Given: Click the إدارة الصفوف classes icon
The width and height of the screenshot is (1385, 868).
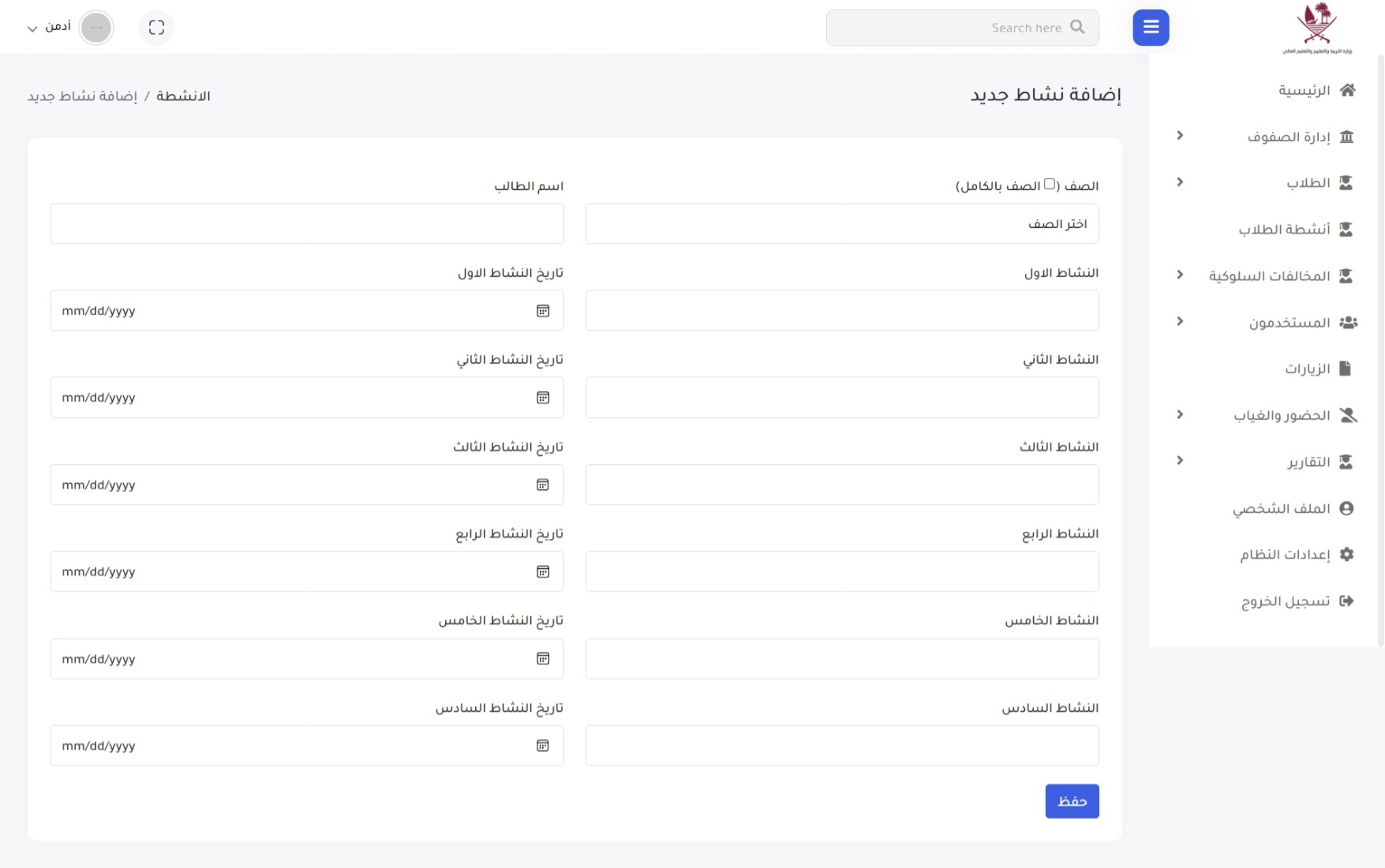Looking at the screenshot, I should click(x=1349, y=136).
